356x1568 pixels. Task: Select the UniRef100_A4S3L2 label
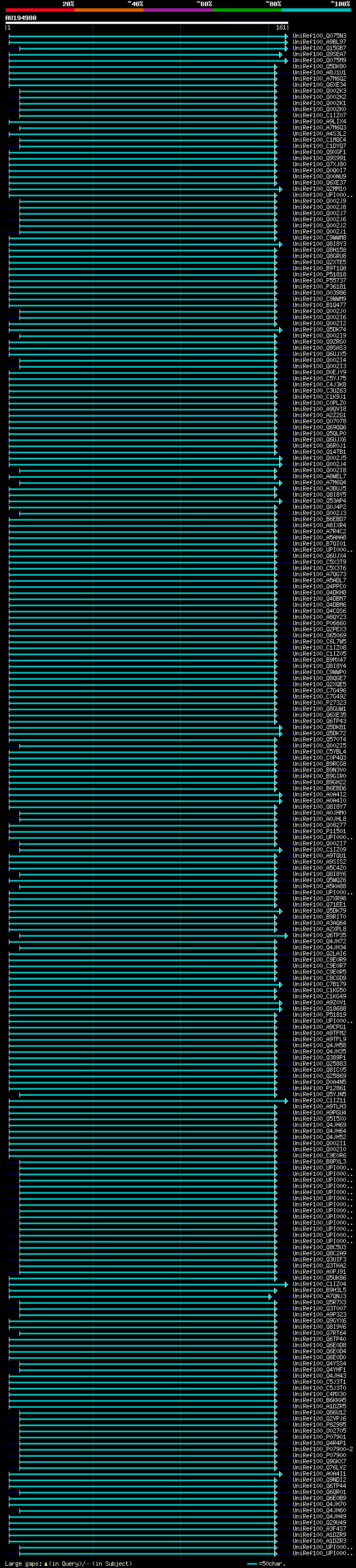pos(319,134)
